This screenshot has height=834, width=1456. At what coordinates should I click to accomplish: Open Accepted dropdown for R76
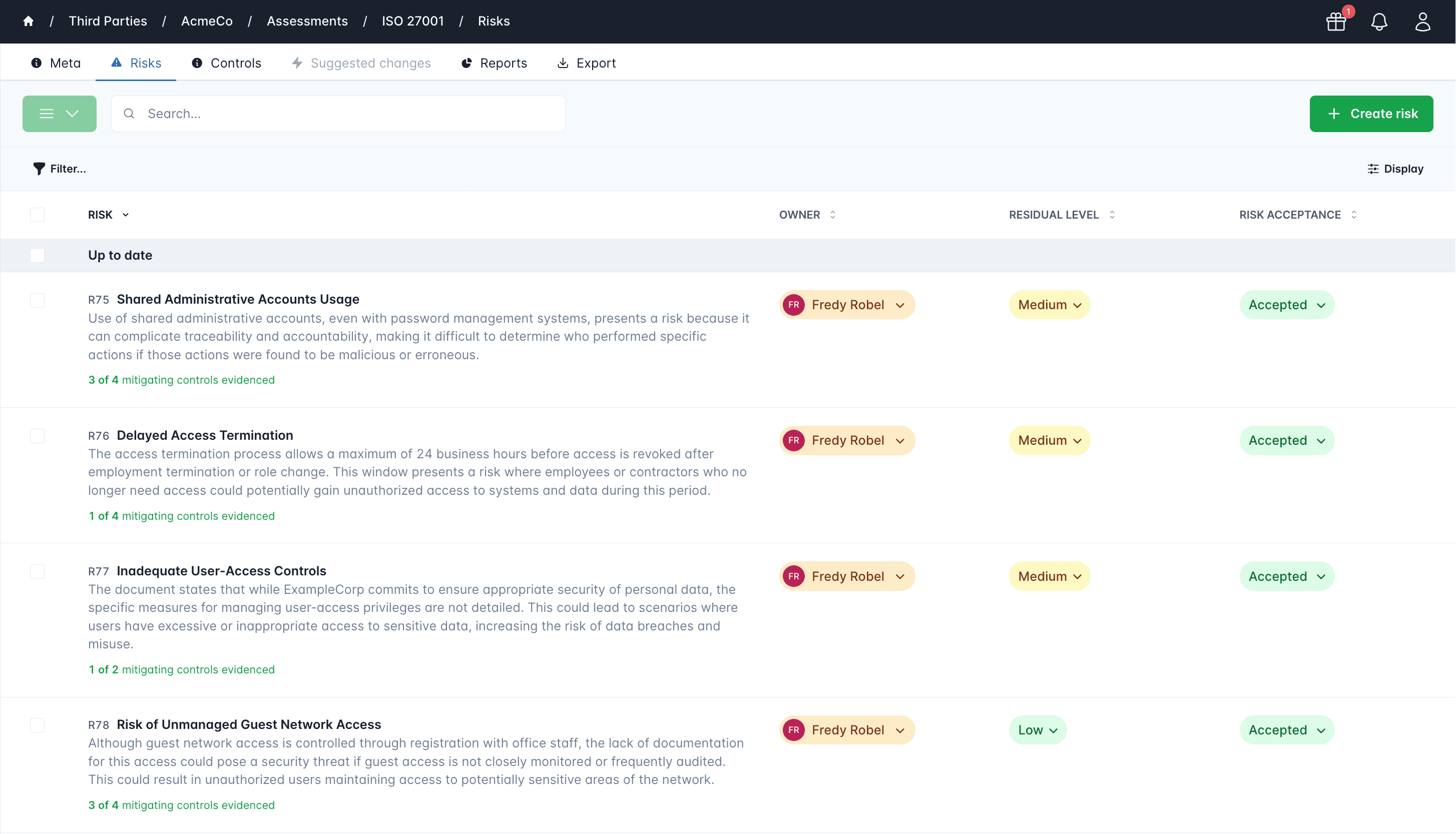(1286, 440)
